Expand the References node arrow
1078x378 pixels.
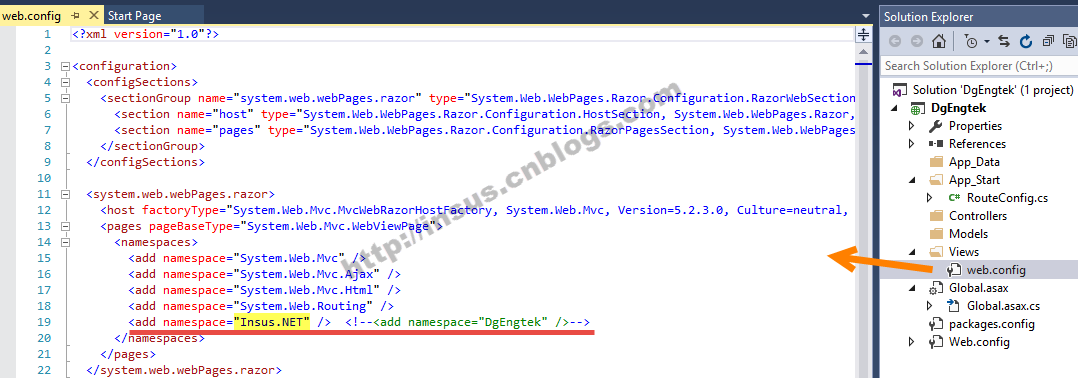coord(912,144)
